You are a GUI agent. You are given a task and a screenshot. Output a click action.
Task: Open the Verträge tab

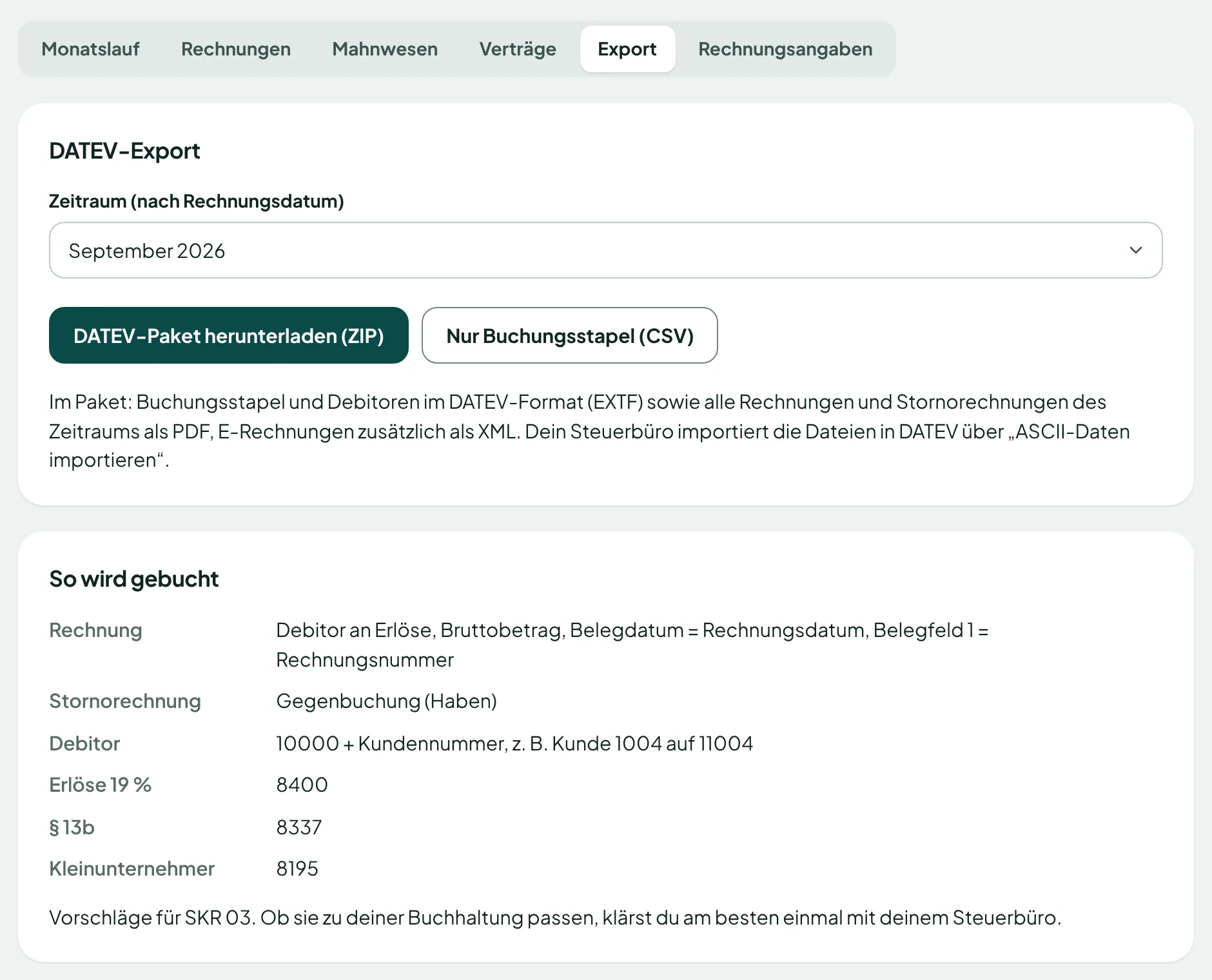pos(518,49)
